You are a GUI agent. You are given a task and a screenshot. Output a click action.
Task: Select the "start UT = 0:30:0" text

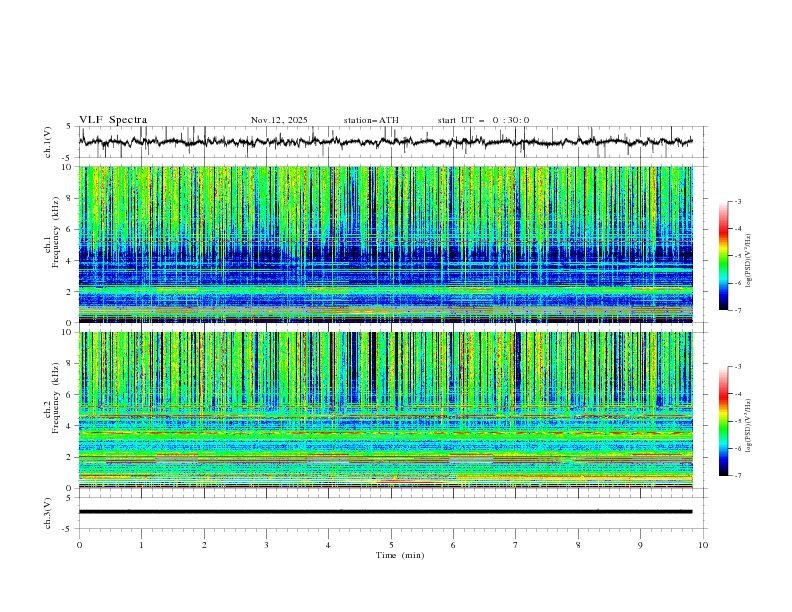point(483,120)
